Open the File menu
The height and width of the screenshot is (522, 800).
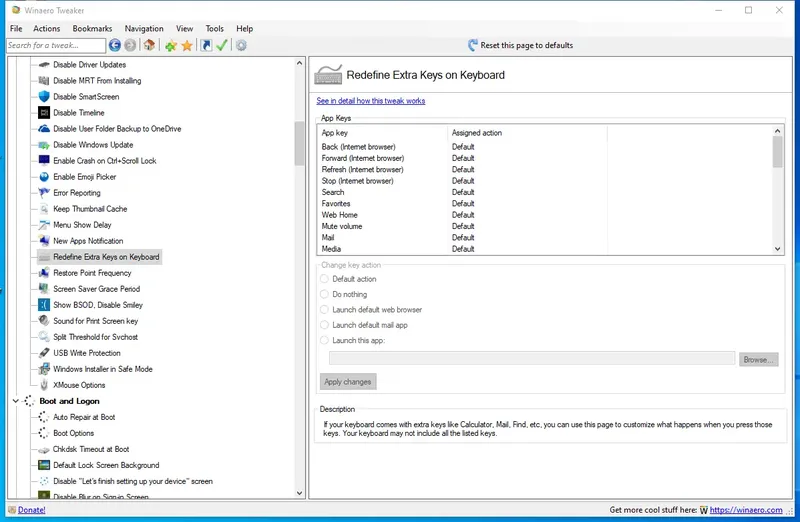[x=16, y=29]
